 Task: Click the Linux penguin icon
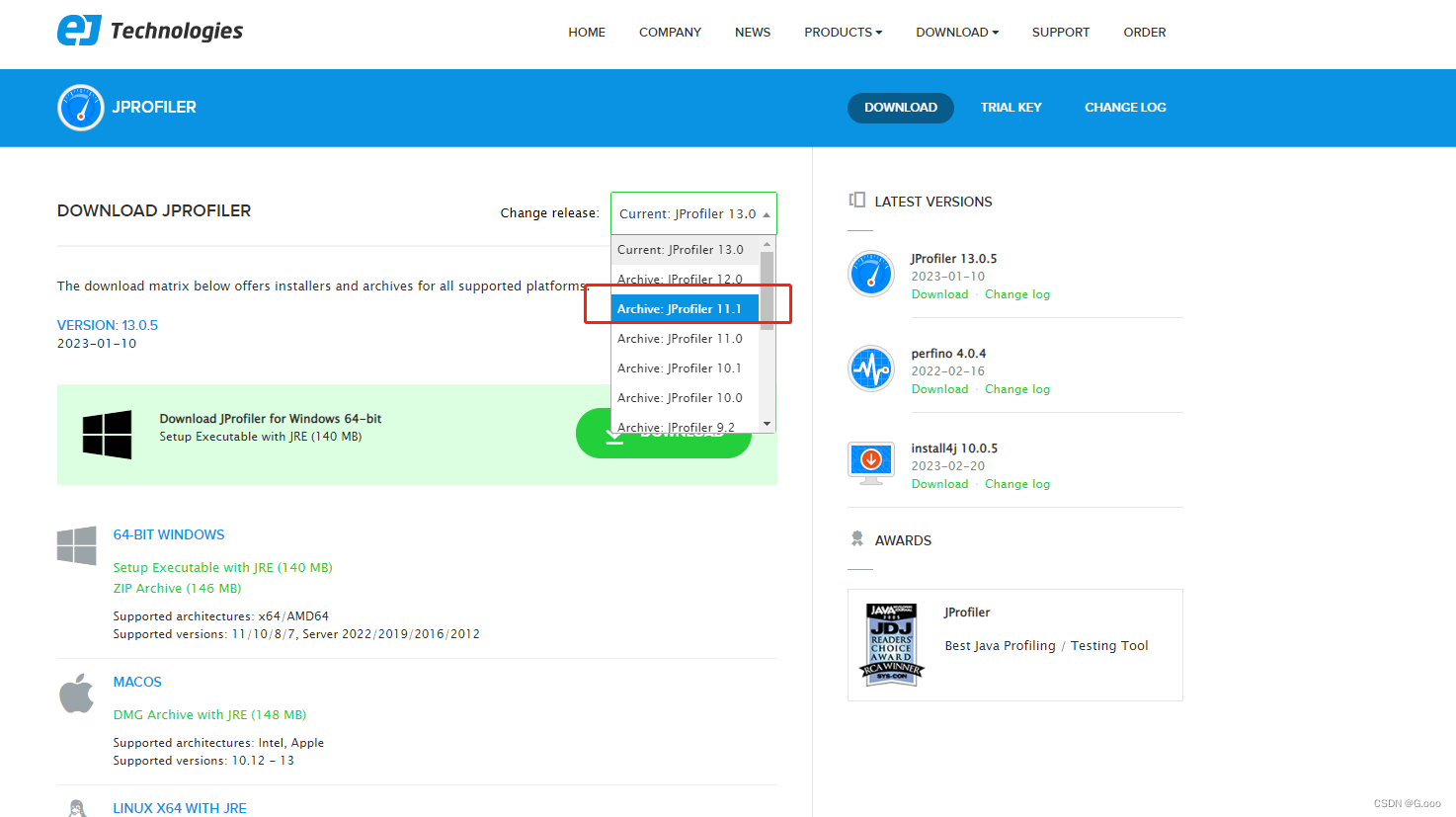point(77,808)
